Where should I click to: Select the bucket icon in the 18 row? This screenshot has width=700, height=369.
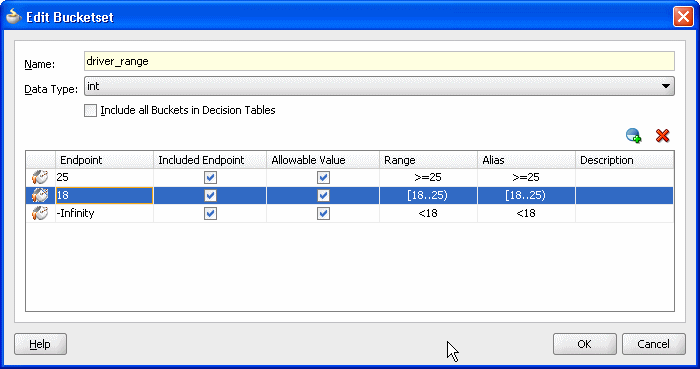[40, 195]
